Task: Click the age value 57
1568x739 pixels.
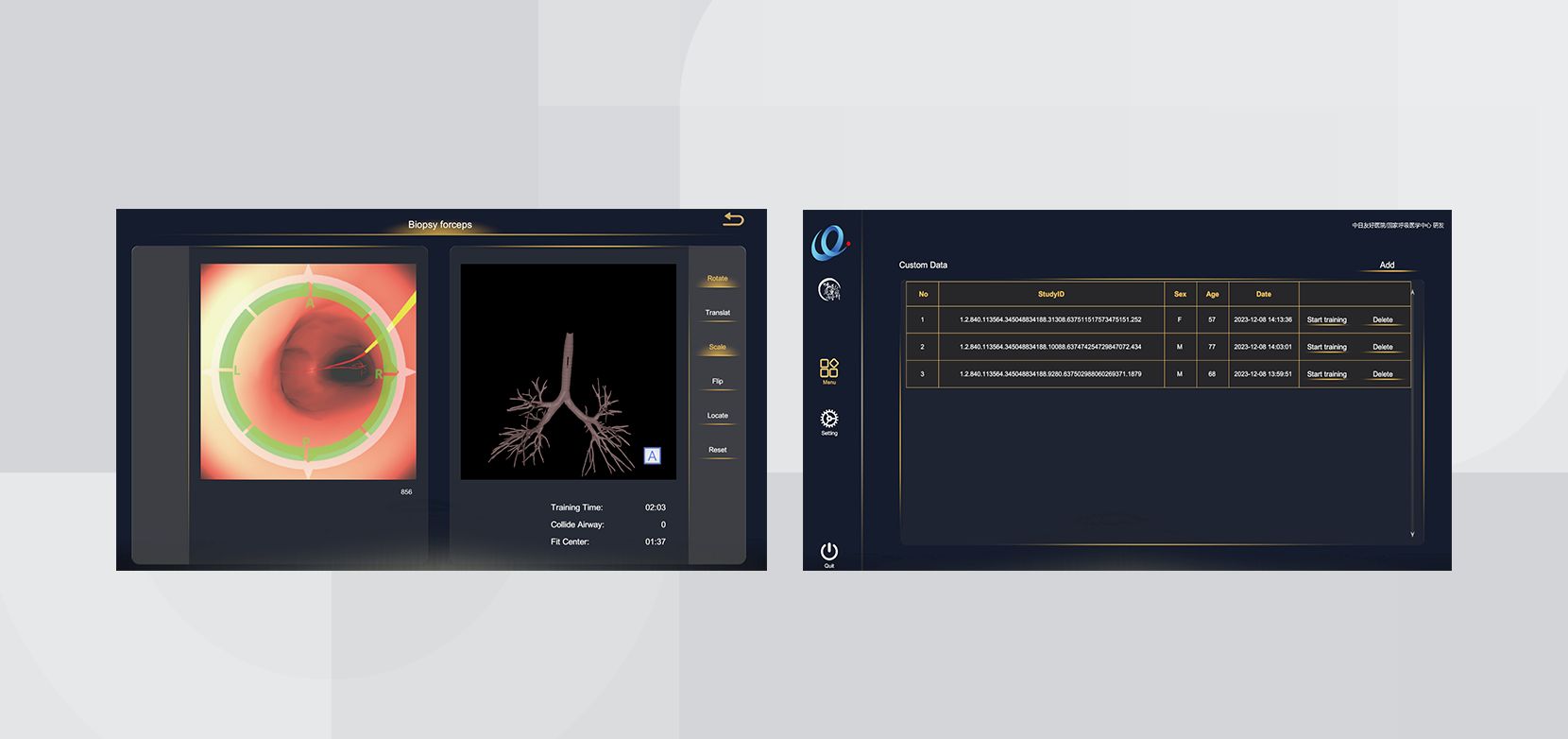Action: pos(1212,319)
